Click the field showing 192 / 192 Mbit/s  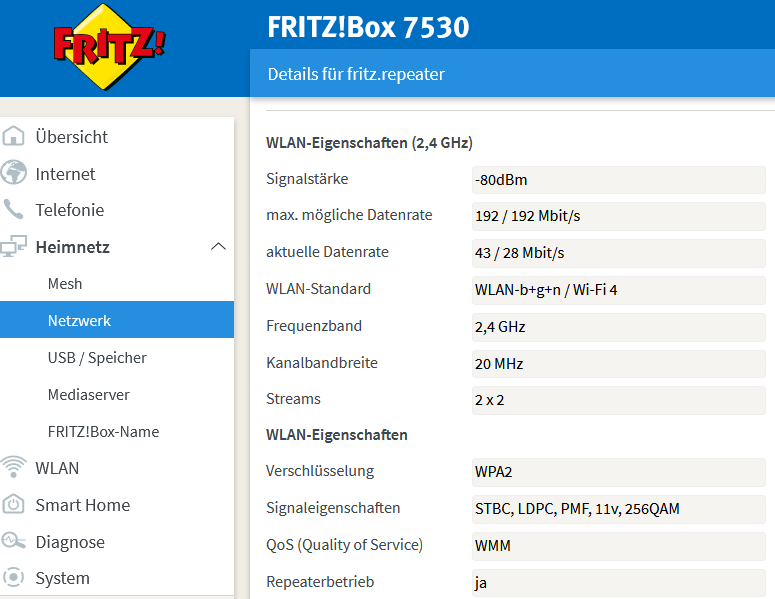click(x=619, y=216)
